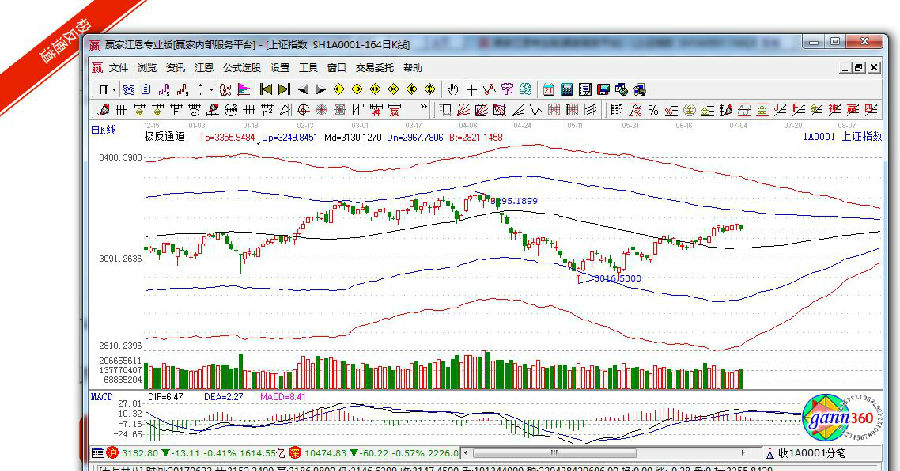Click the magenta flag icon
The image size is (900, 471).
point(244,89)
